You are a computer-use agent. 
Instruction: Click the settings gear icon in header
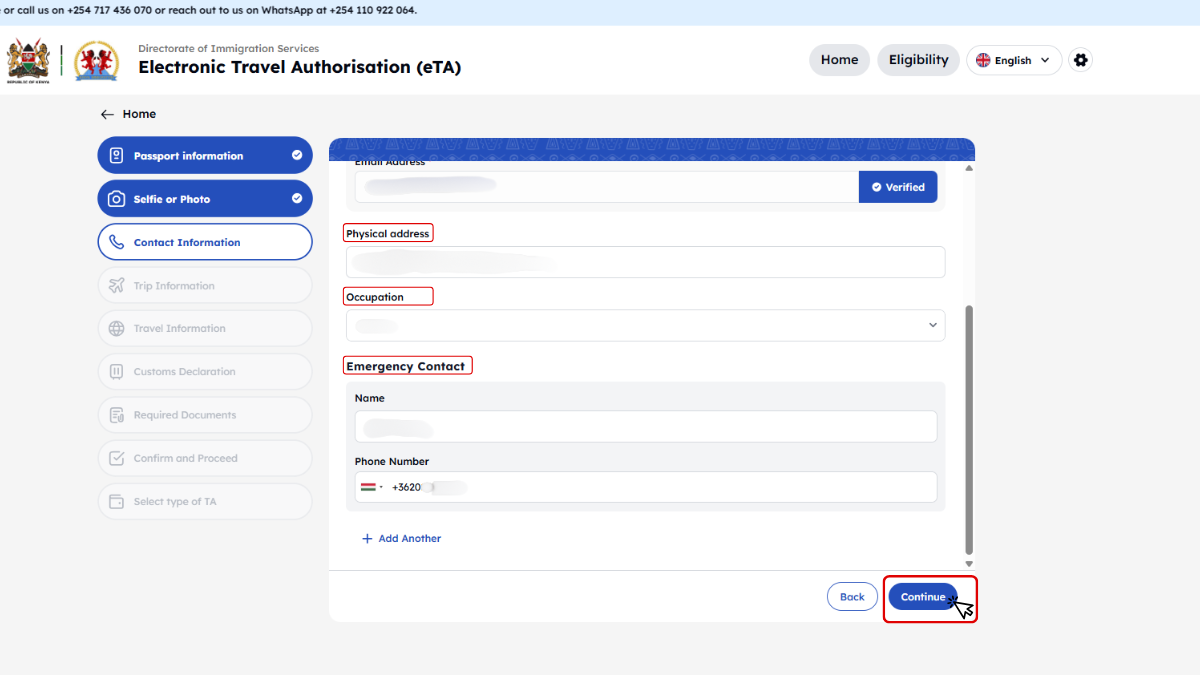(1080, 60)
